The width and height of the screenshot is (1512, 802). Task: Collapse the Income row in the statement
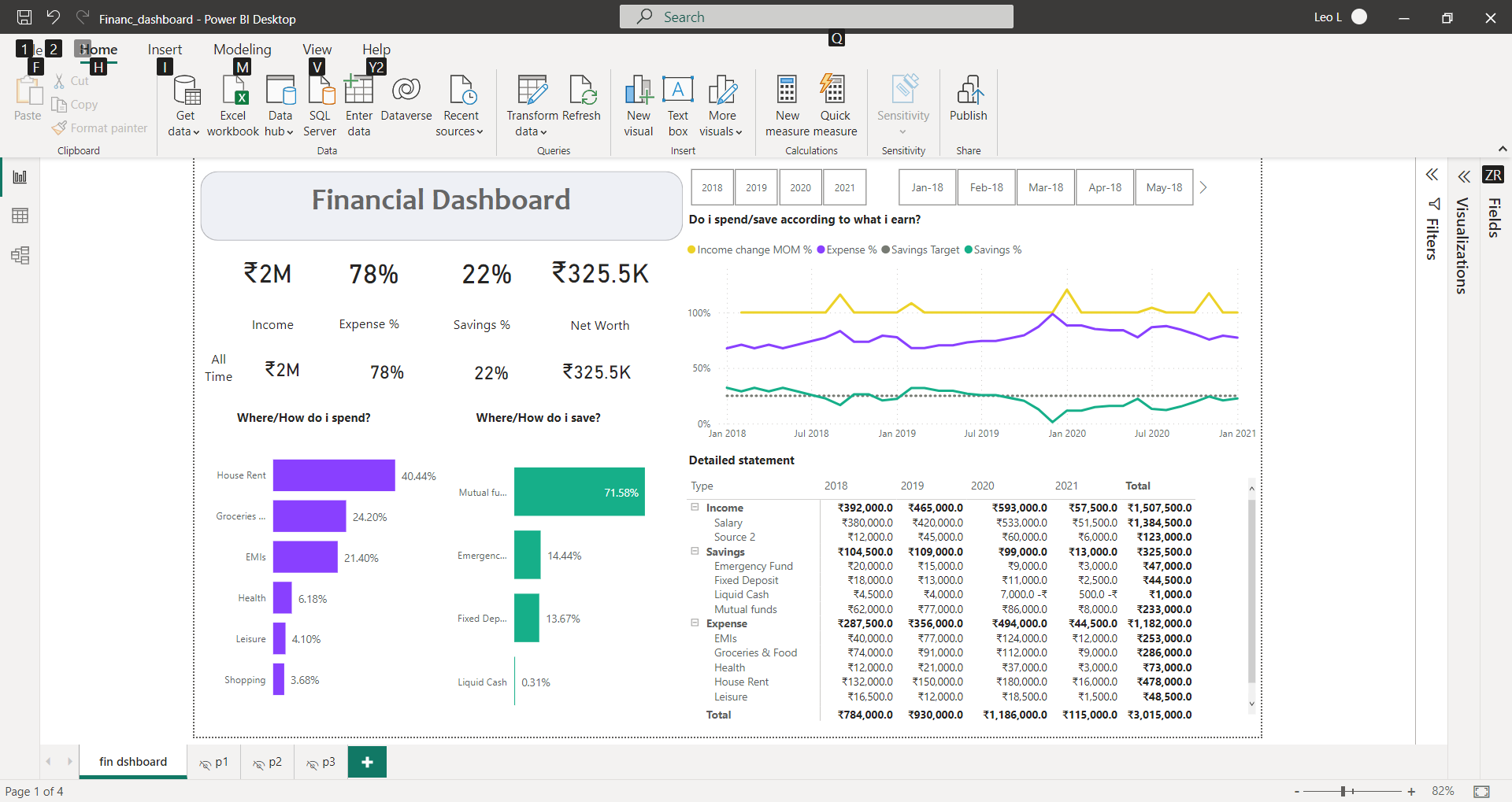coord(695,508)
